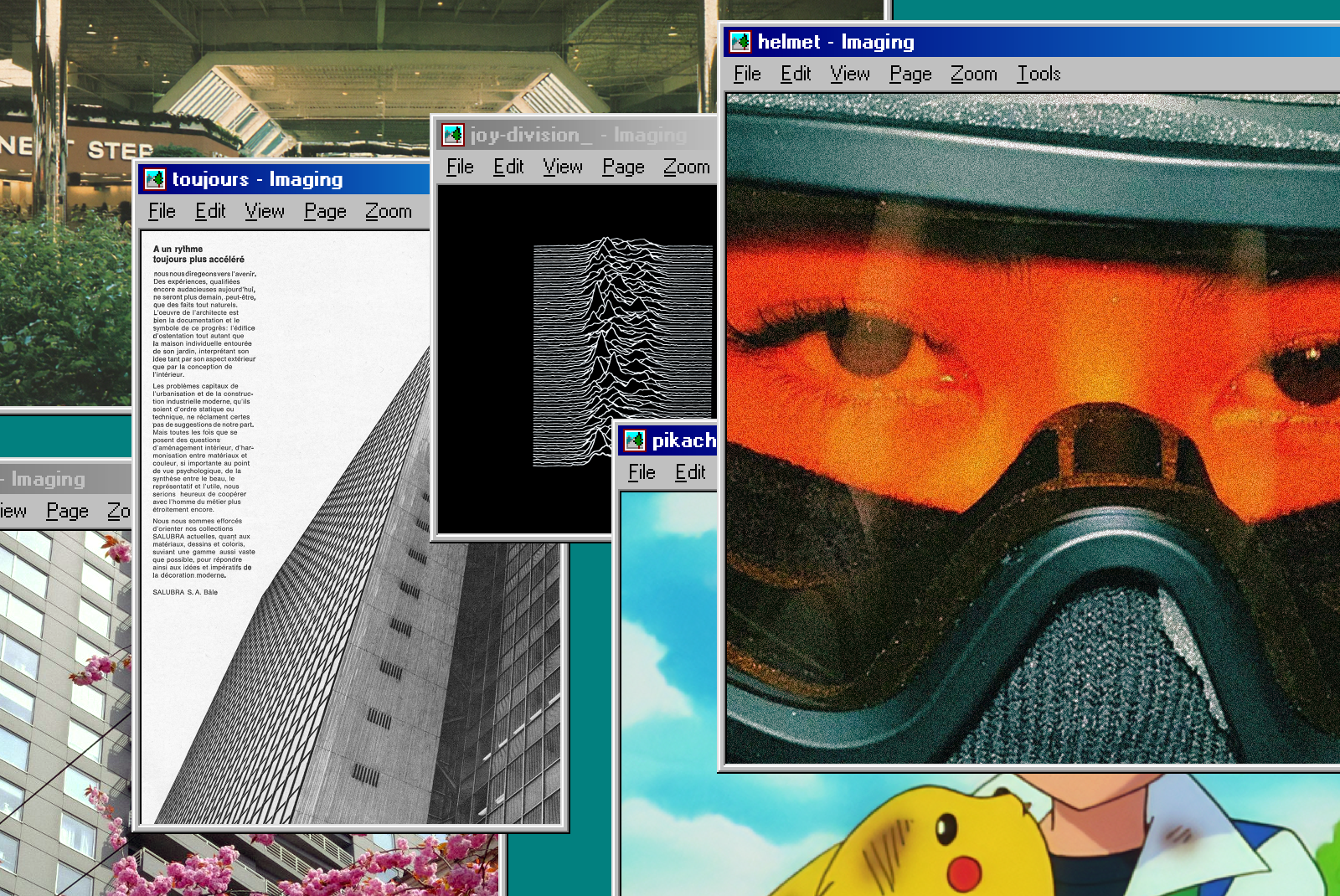Open Page menu in joy-division window
The image size is (1340, 896).
point(623,167)
